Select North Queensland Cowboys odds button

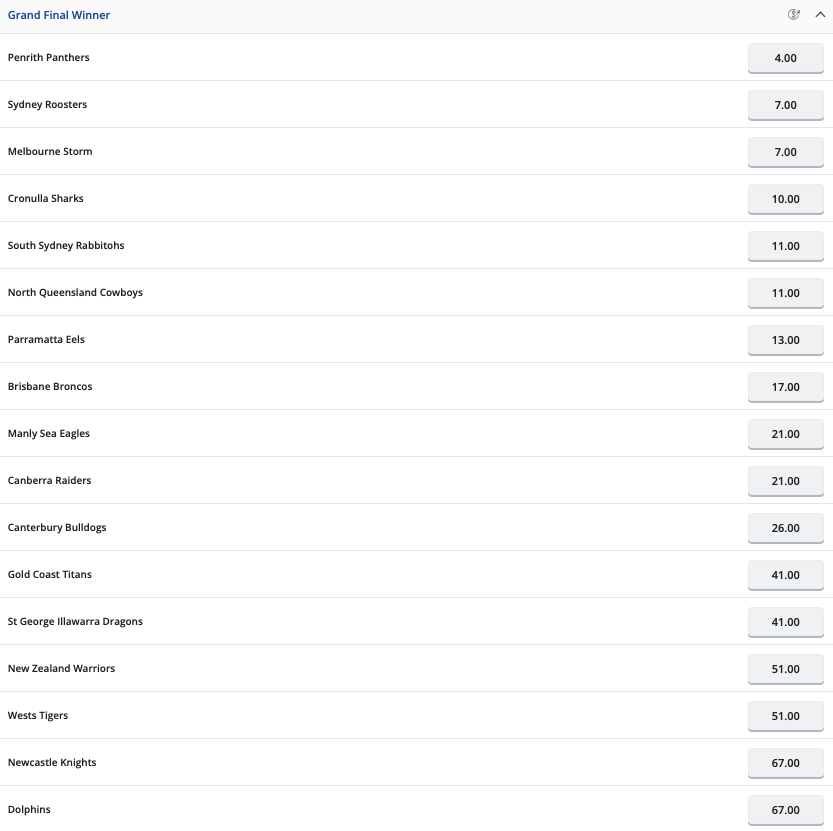click(785, 293)
